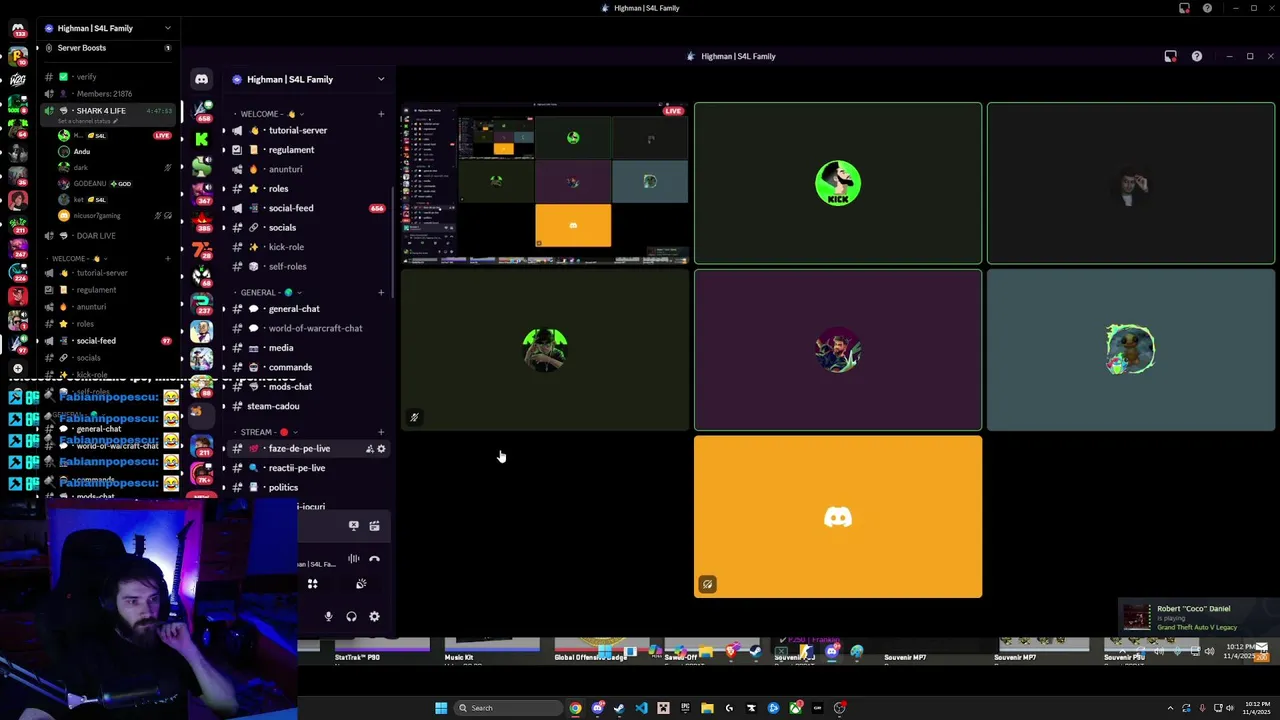Screen dimensions: 1280x720
Task: Open Discord inbox icon in title bar
Action: (1170, 56)
